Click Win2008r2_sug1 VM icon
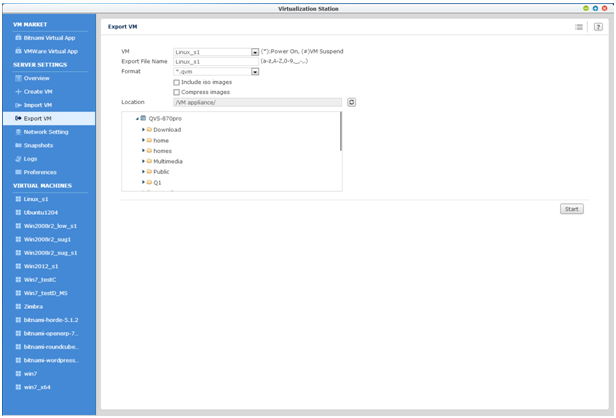This screenshot has height=418, width=616. (18, 239)
